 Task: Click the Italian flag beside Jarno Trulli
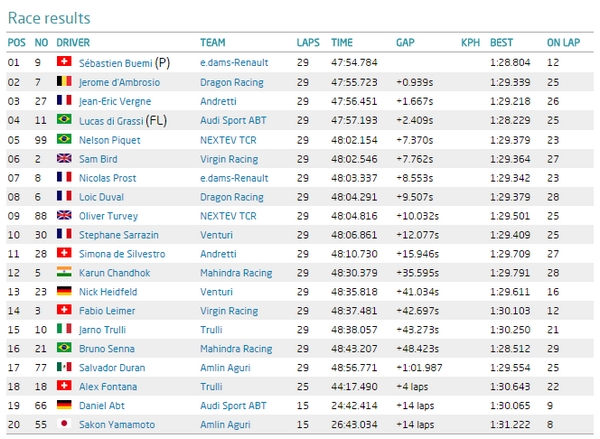point(64,328)
